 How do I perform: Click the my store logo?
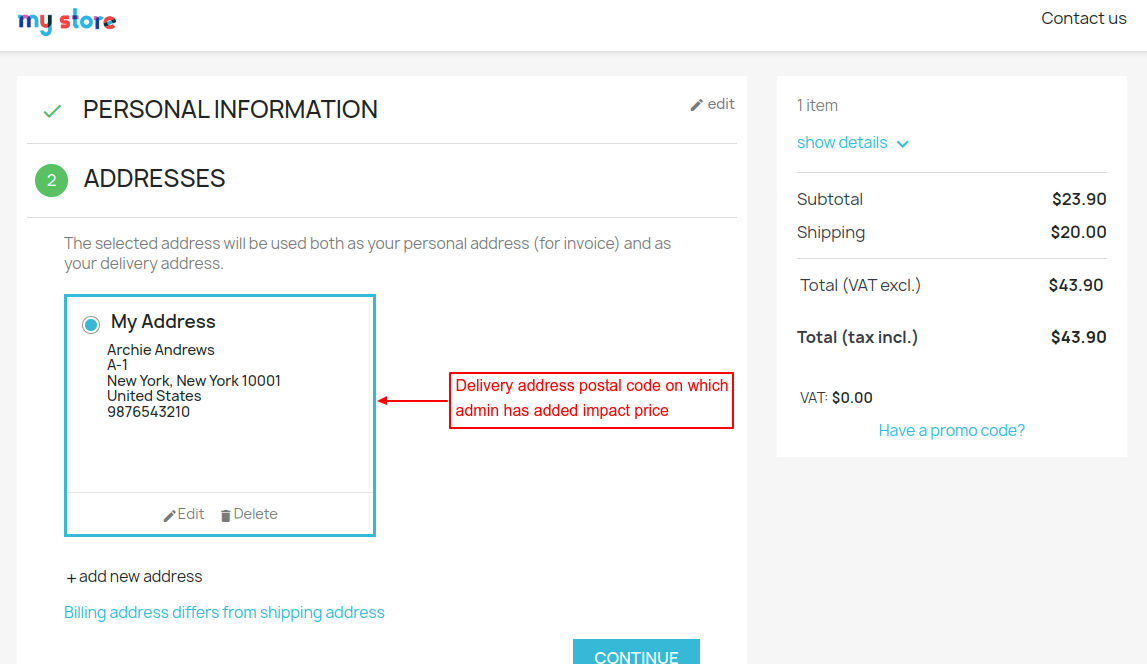[67, 21]
